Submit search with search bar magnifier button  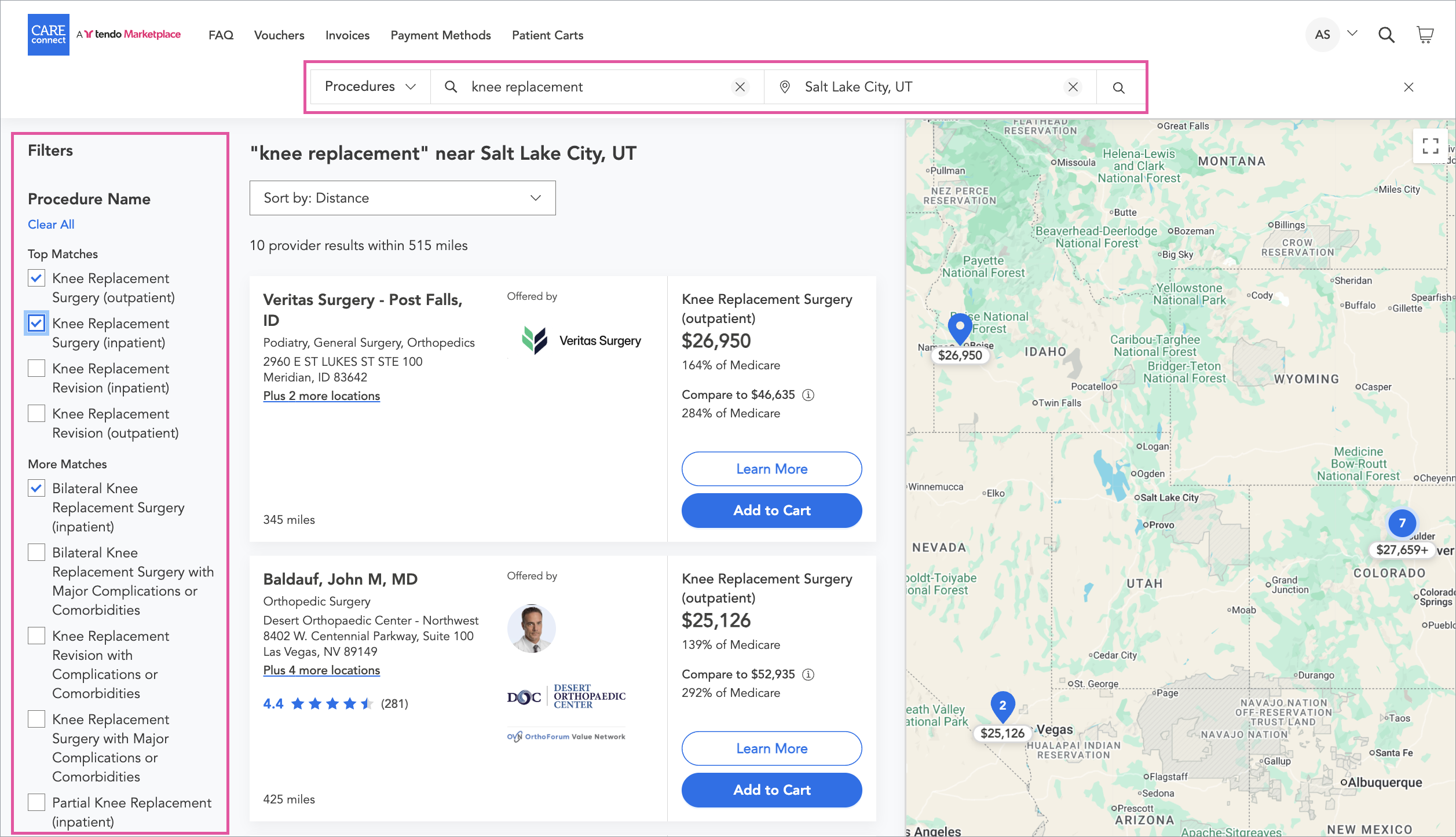1118,87
